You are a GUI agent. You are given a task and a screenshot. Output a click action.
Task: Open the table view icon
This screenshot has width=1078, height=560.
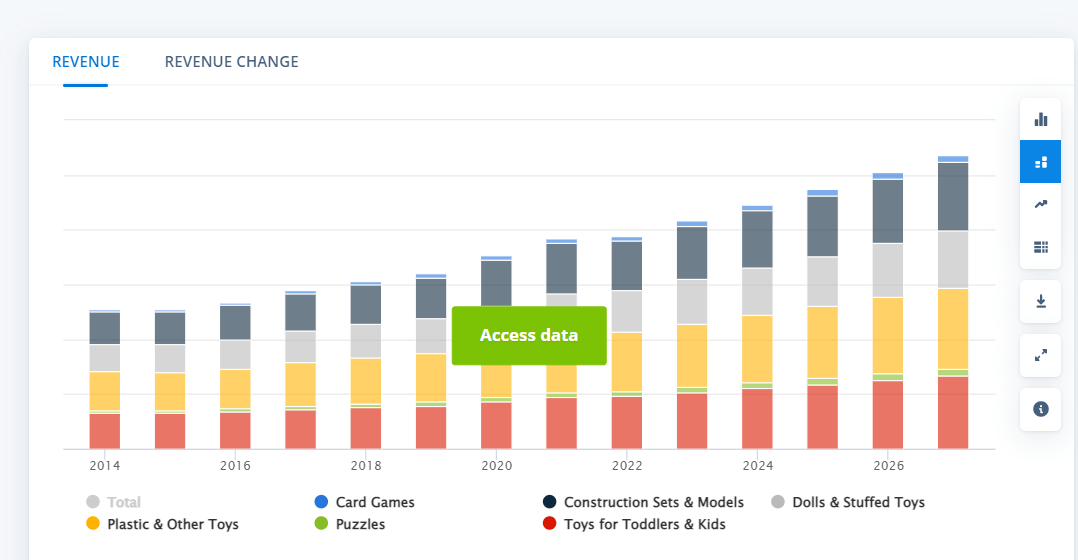click(x=1040, y=247)
